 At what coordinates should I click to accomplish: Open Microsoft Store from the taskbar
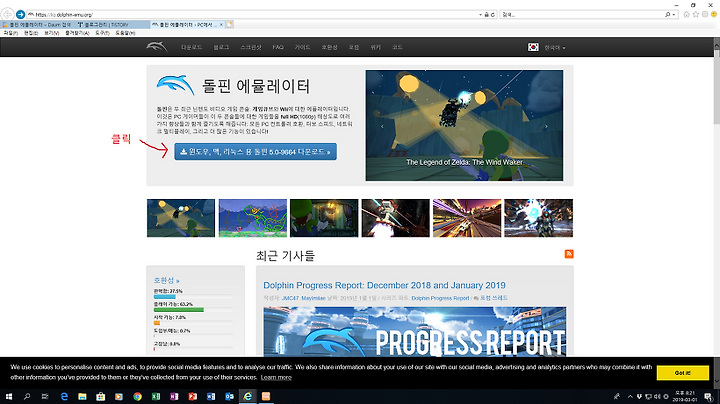pyautogui.click(x=101, y=396)
